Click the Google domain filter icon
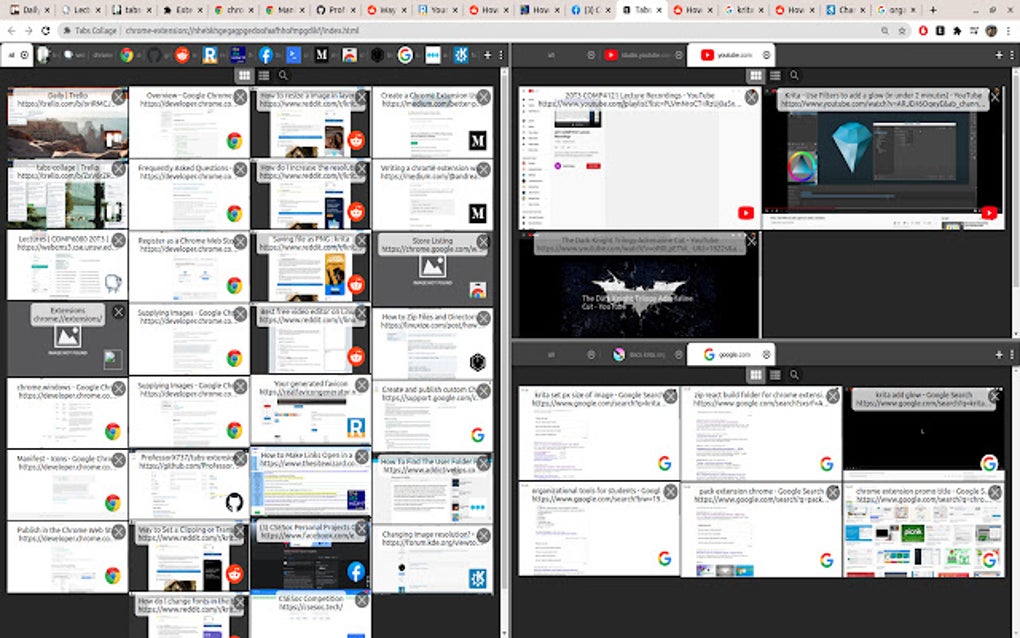 (405, 55)
